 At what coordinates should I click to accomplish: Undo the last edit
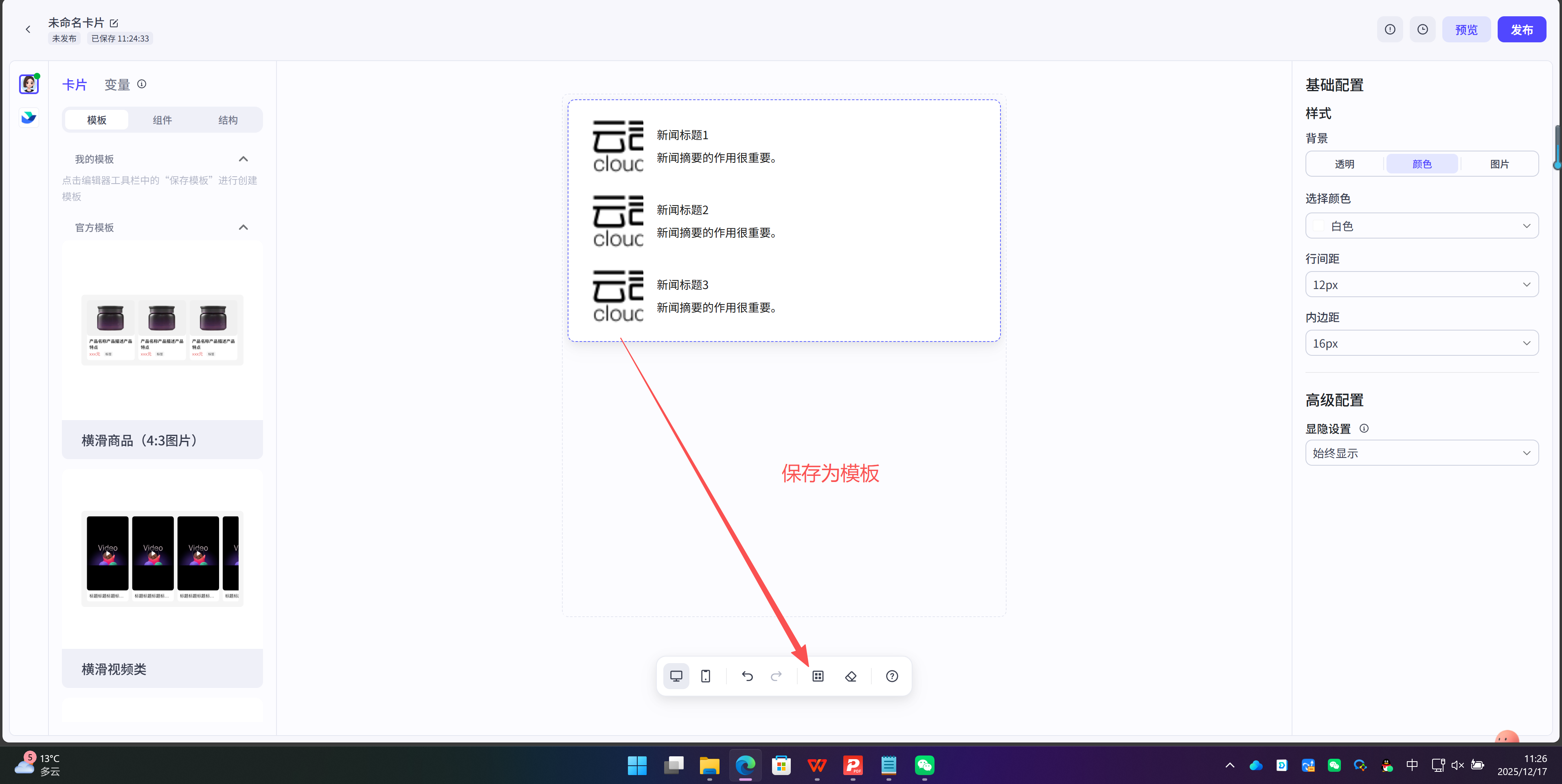pos(746,675)
